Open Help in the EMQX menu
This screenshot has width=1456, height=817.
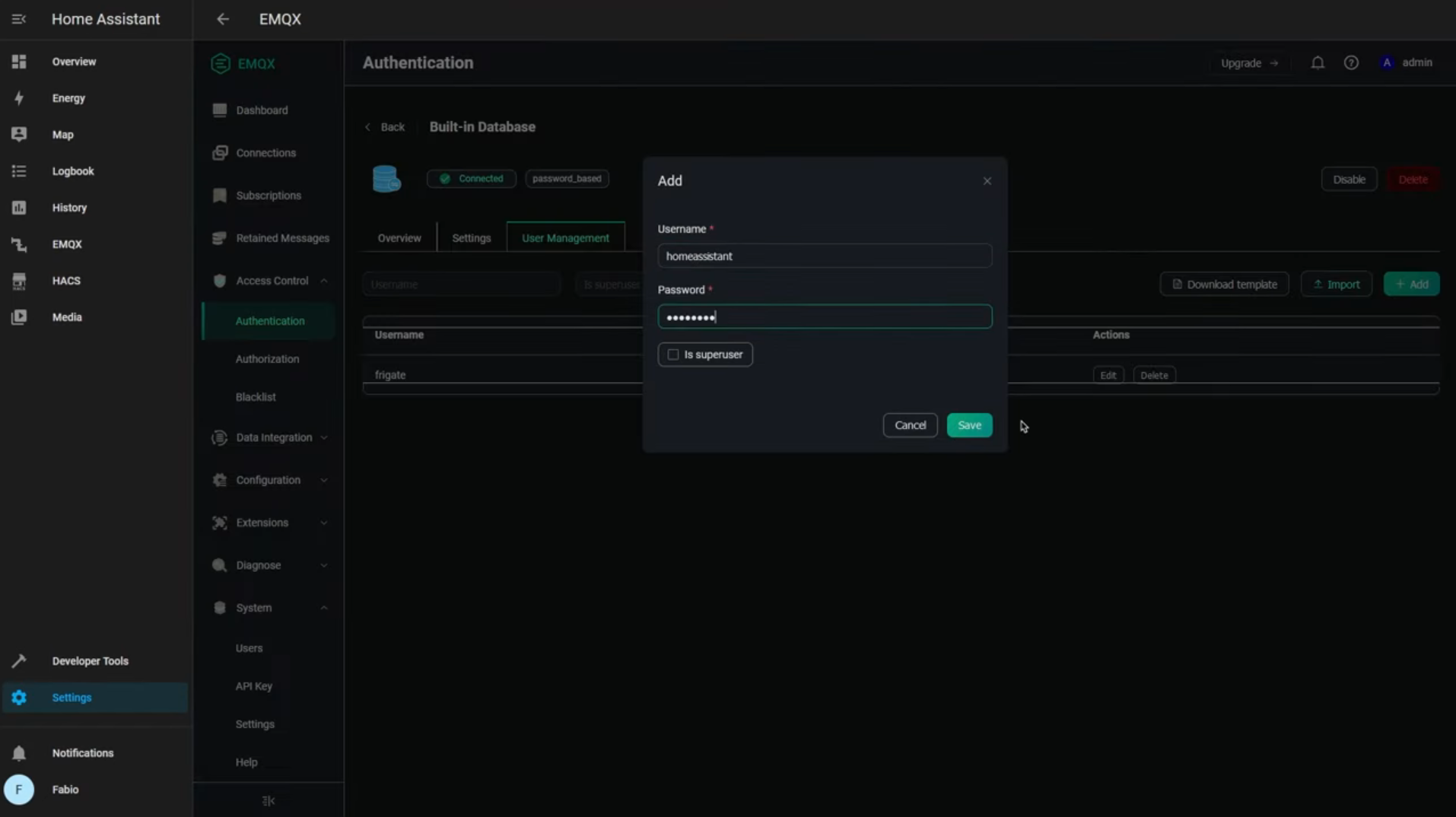pyautogui.click(x=246, y=762)
